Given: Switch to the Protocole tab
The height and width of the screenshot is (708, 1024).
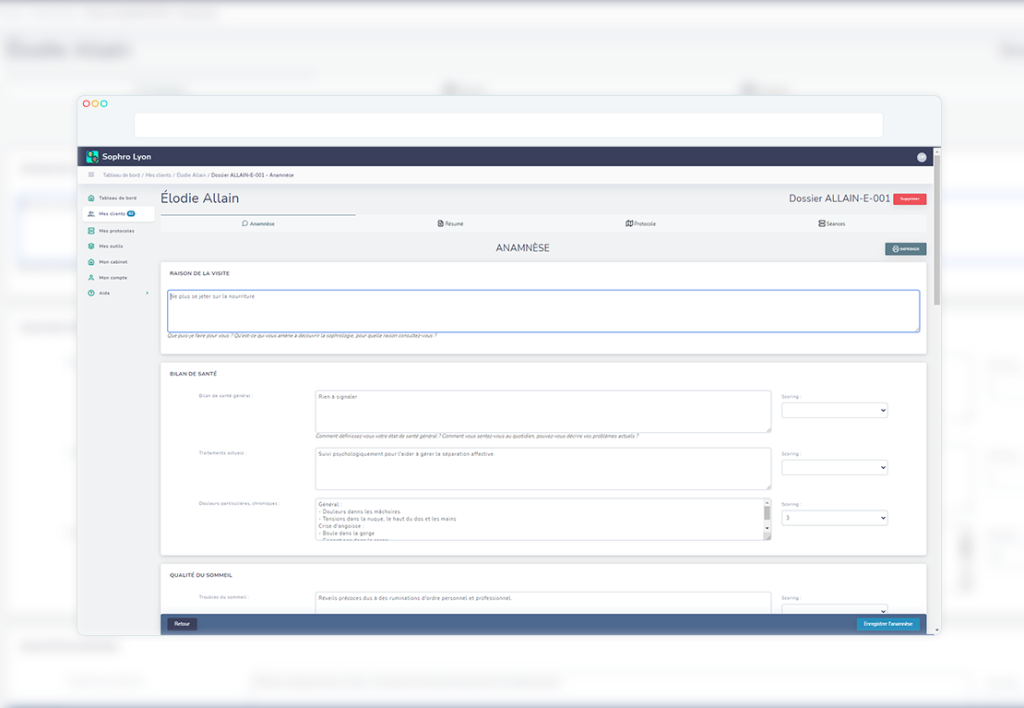Looking at the screenshot, I should point(640,224).
